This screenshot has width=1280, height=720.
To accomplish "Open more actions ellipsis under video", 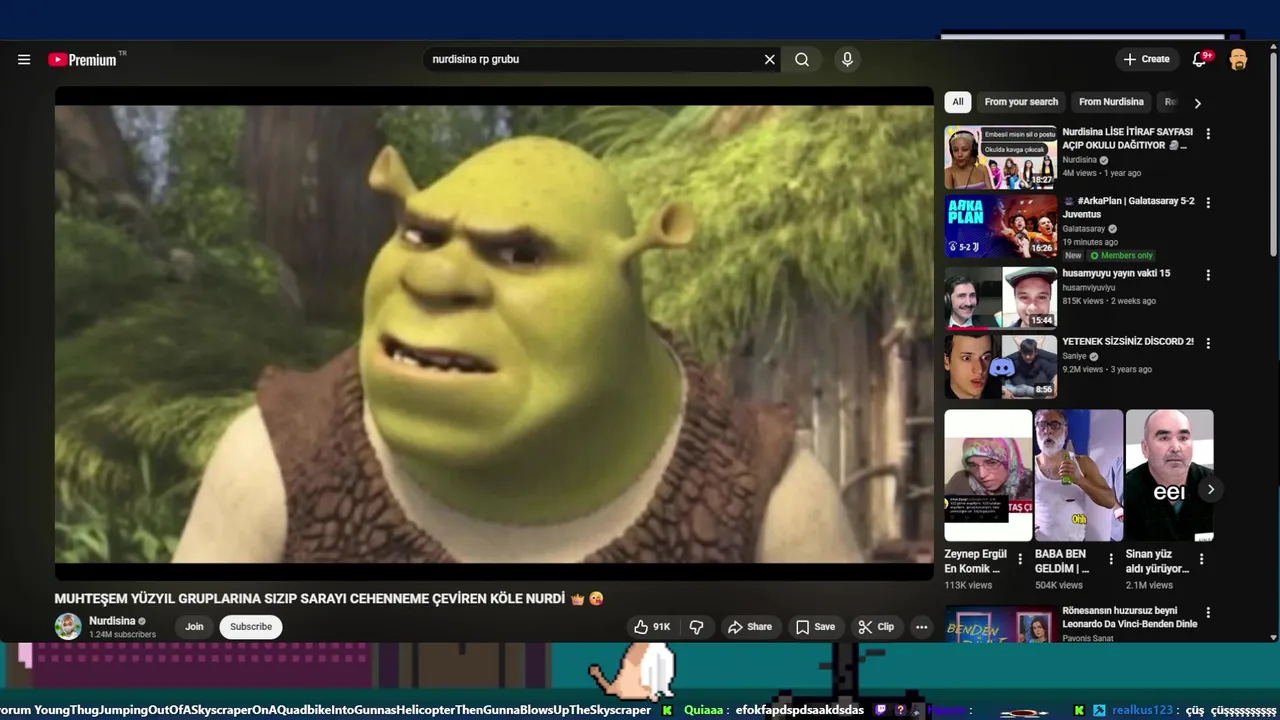I will [922, 627].
